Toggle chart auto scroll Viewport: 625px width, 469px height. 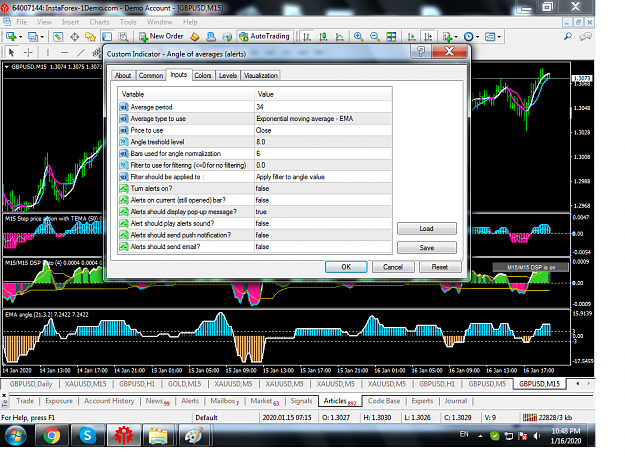[411, 37]
